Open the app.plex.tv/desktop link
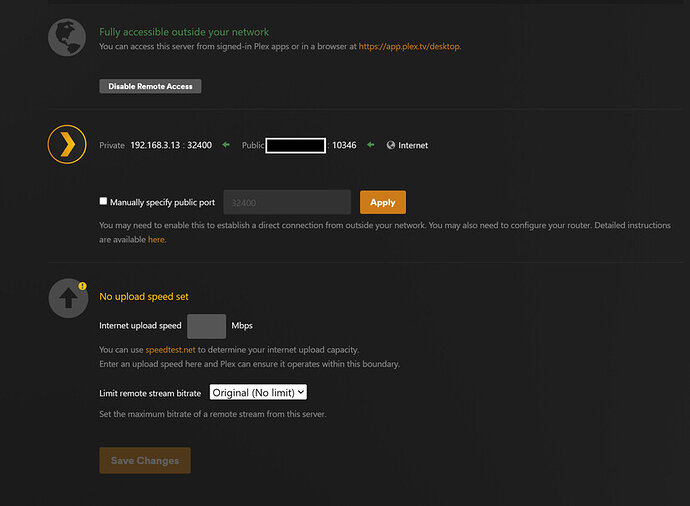 click(x=409, y=46)
